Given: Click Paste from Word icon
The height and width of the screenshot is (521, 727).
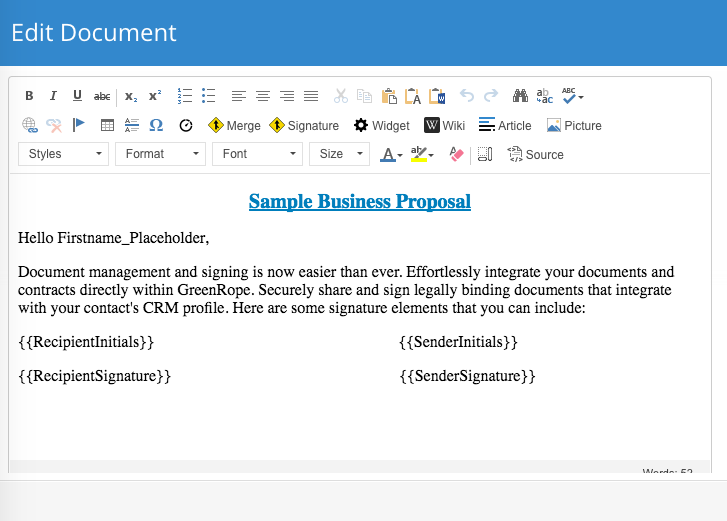Looking at the screenshot, I should click(x=437, y=96).
